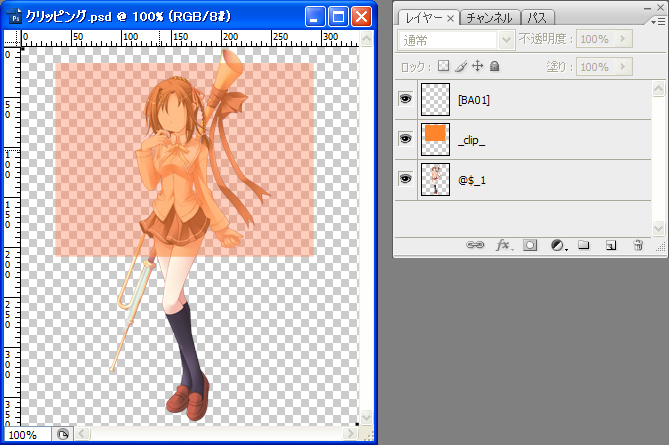The height and width of the screenshot is (445, 669).
Task: Toggle lock all padlock icon
Action: point(494,66)
